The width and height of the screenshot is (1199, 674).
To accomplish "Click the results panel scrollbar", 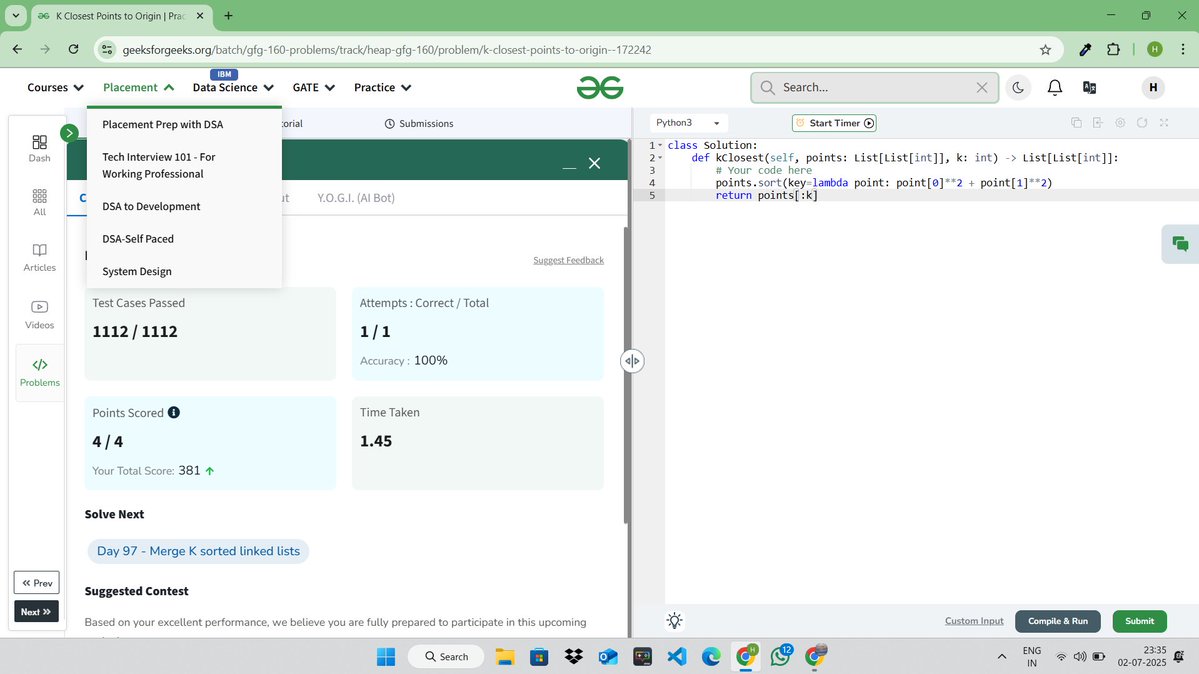I will 627,375.
